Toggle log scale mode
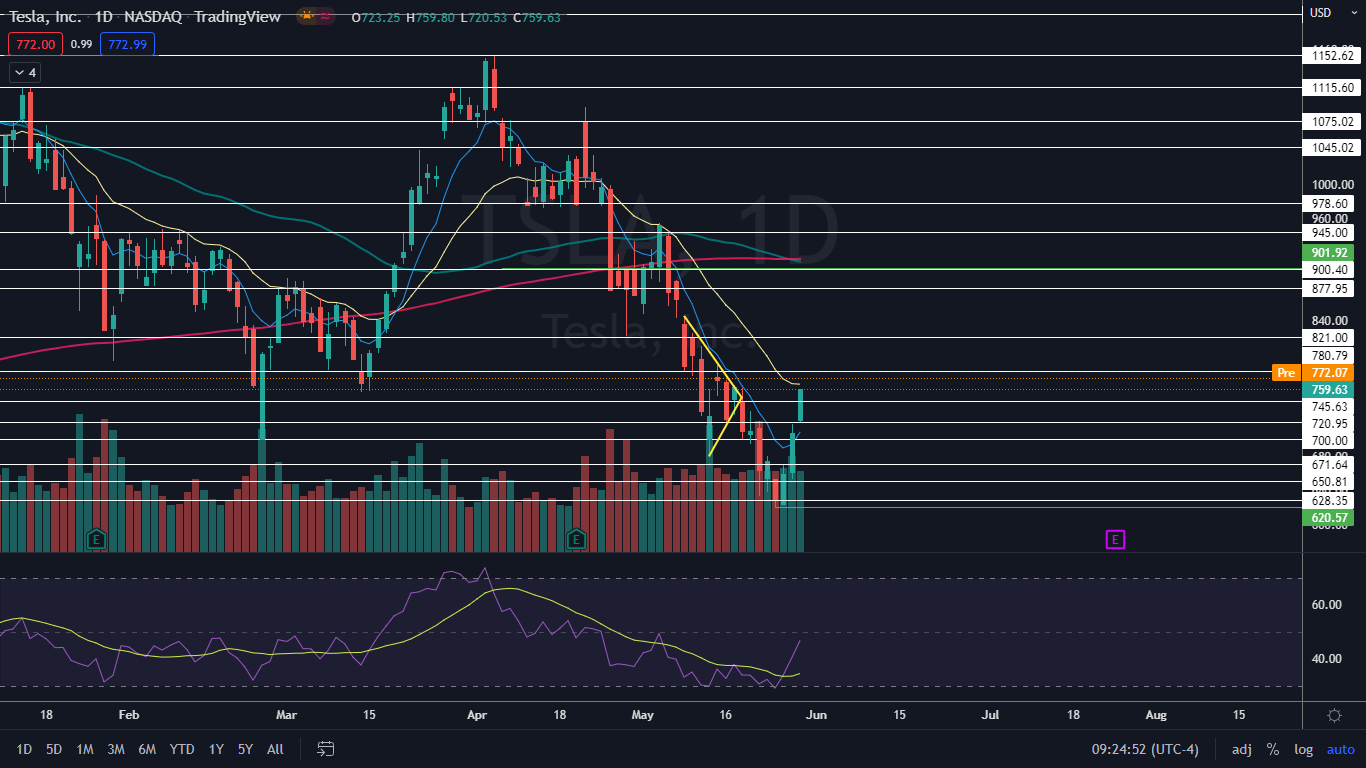 point(1303,749)
